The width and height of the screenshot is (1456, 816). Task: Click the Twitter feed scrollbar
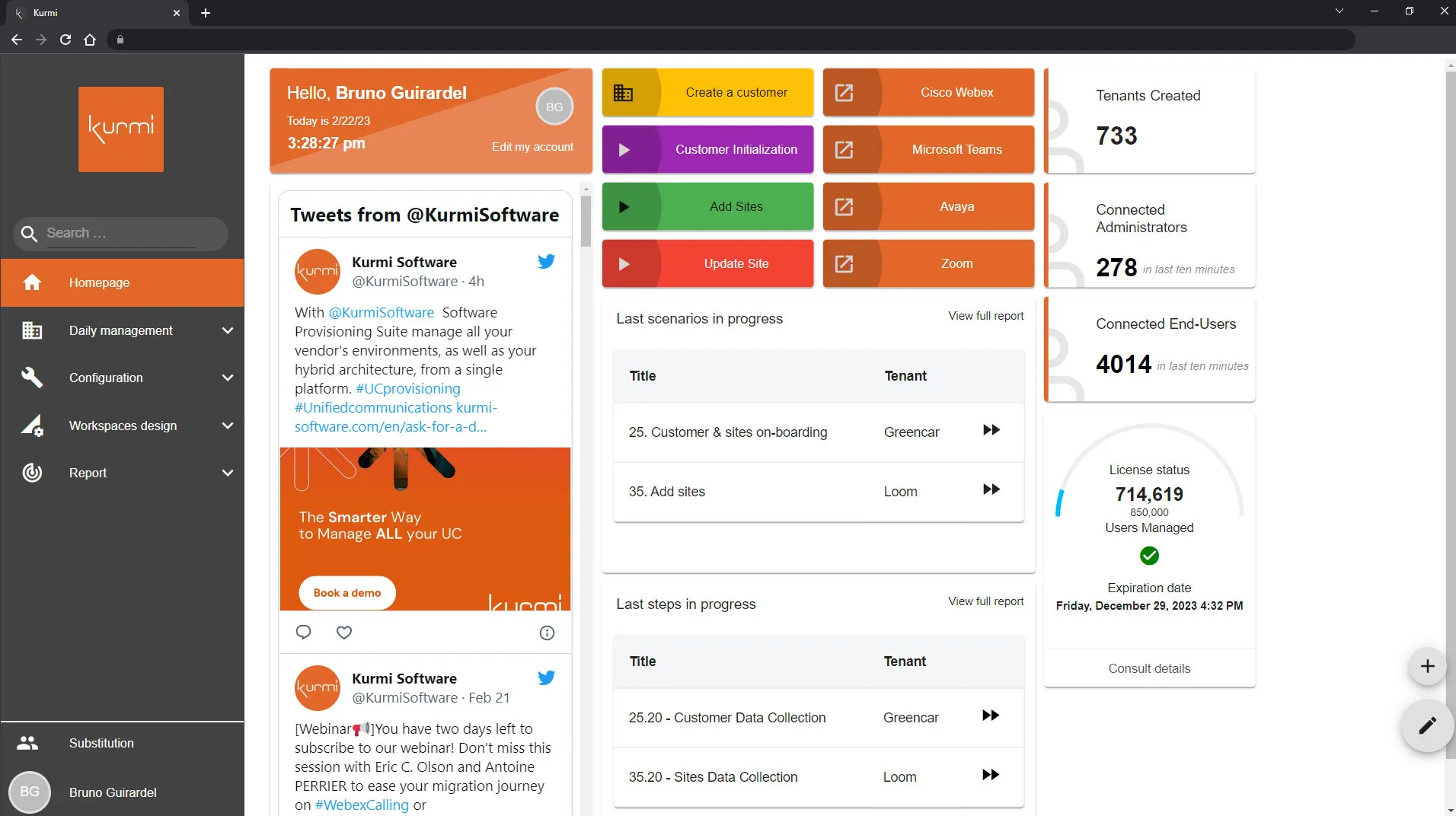(x=586, y=221)
